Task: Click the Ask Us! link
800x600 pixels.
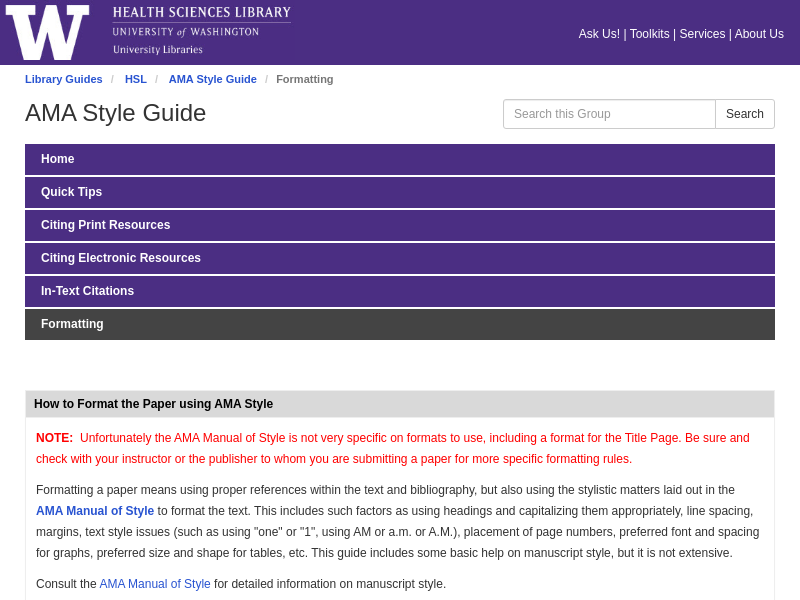Action: (x=599, y=34)
